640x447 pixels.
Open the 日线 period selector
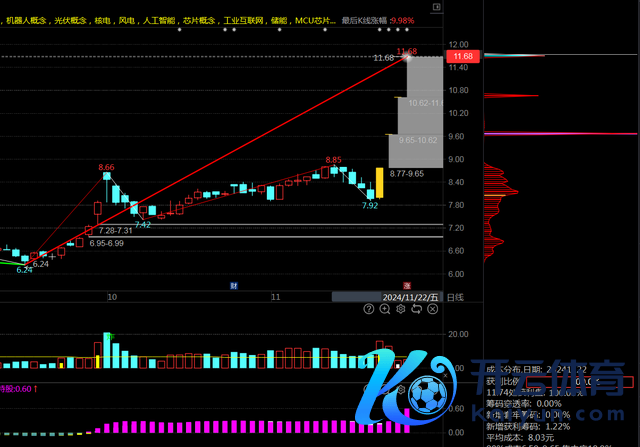tap(455, 297)
